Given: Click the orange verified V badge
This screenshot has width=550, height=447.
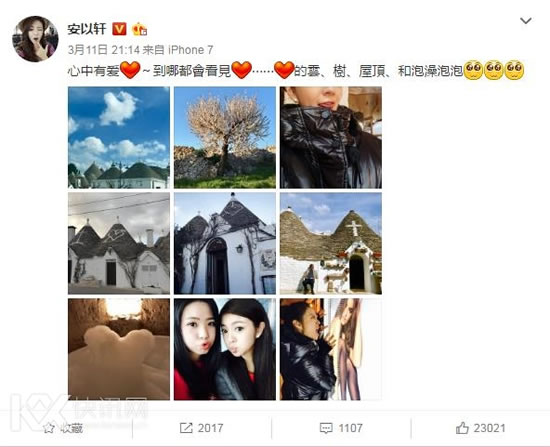Looking at the screenshot, I should [119, 29].
